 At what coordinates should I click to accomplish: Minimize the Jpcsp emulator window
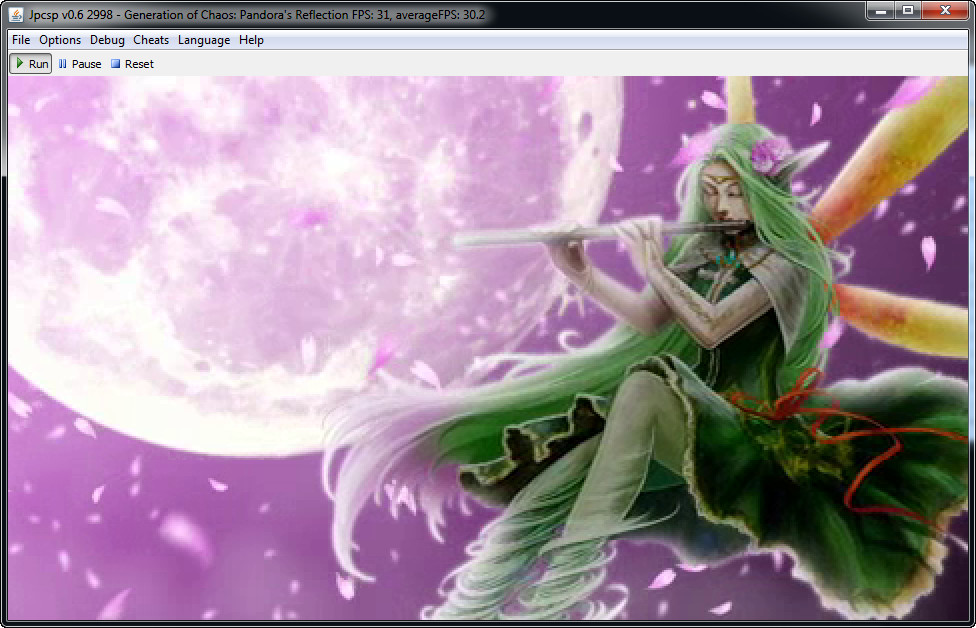pos(881,11)
